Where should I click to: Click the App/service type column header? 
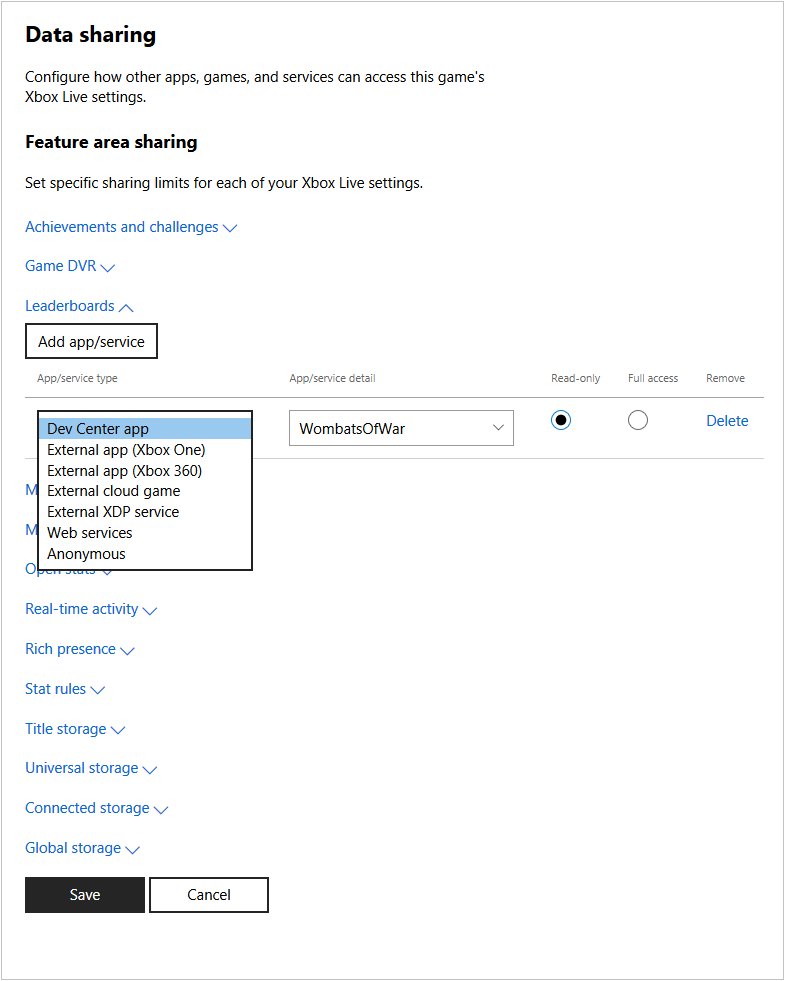[77, 379]
